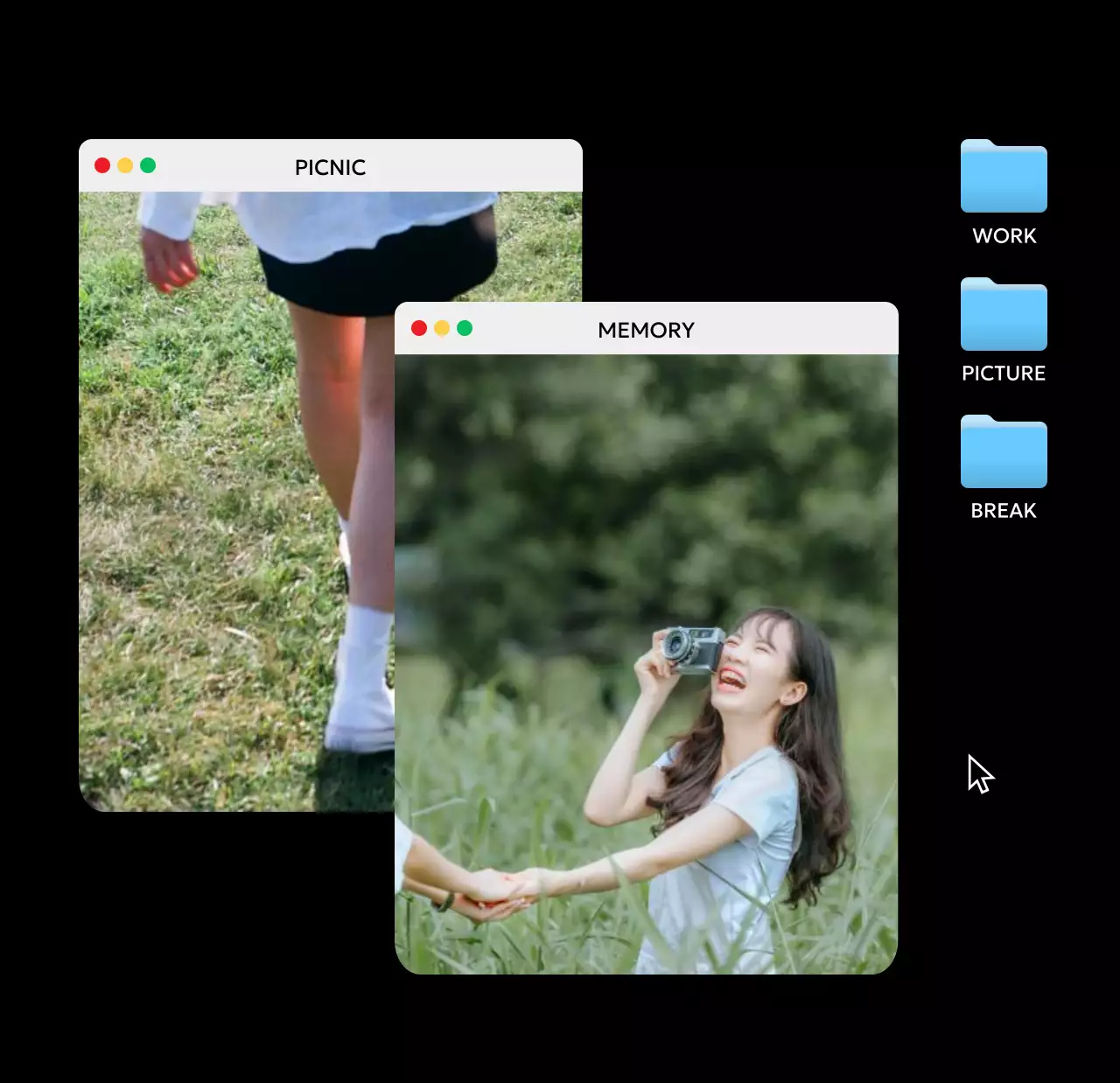Image resolution: width=1120 pixels, height=1083 pixels.
Task: Click the red close button on PICNIC window
Action: point(104,164)
